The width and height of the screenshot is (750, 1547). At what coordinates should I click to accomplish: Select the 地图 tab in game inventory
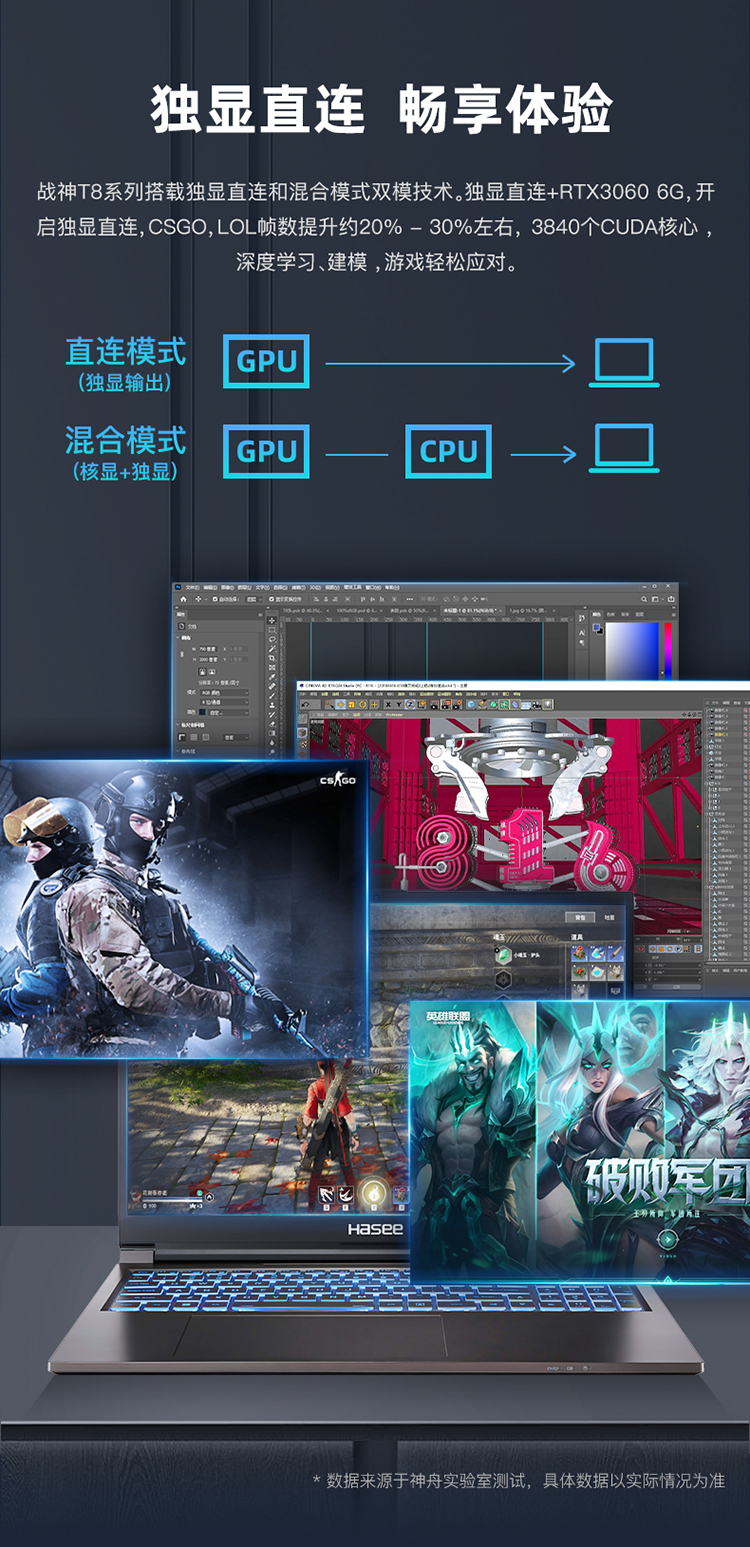pos(609,917)
